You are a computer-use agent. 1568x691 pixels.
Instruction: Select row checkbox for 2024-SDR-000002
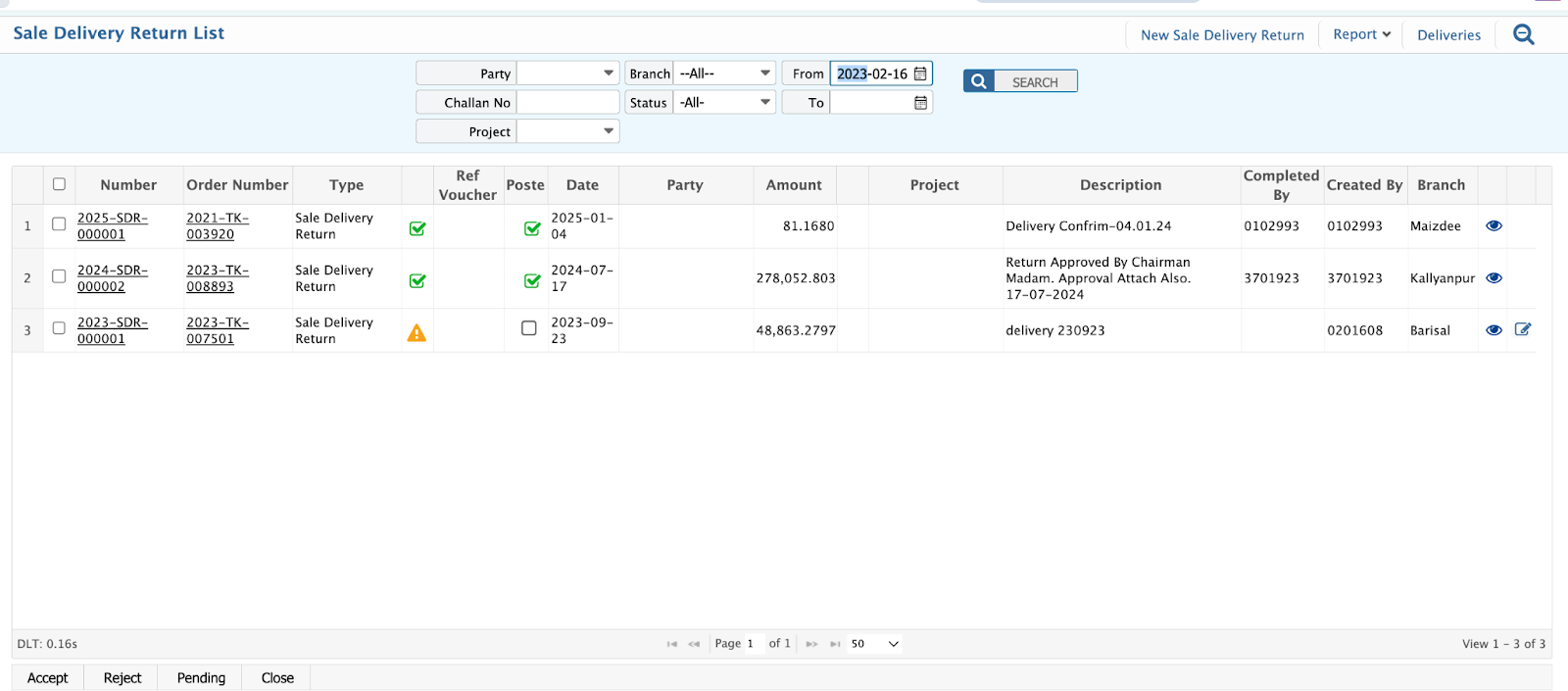[x=59, y=276]
